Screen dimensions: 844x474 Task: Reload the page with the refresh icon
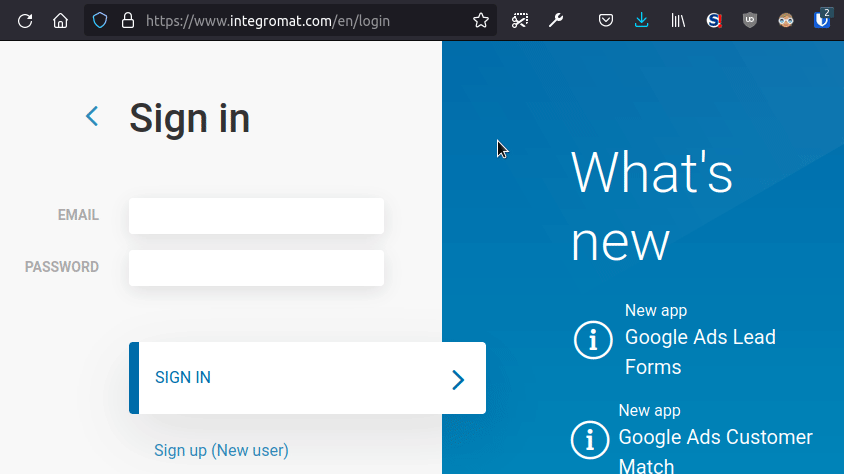coord(26,20)
